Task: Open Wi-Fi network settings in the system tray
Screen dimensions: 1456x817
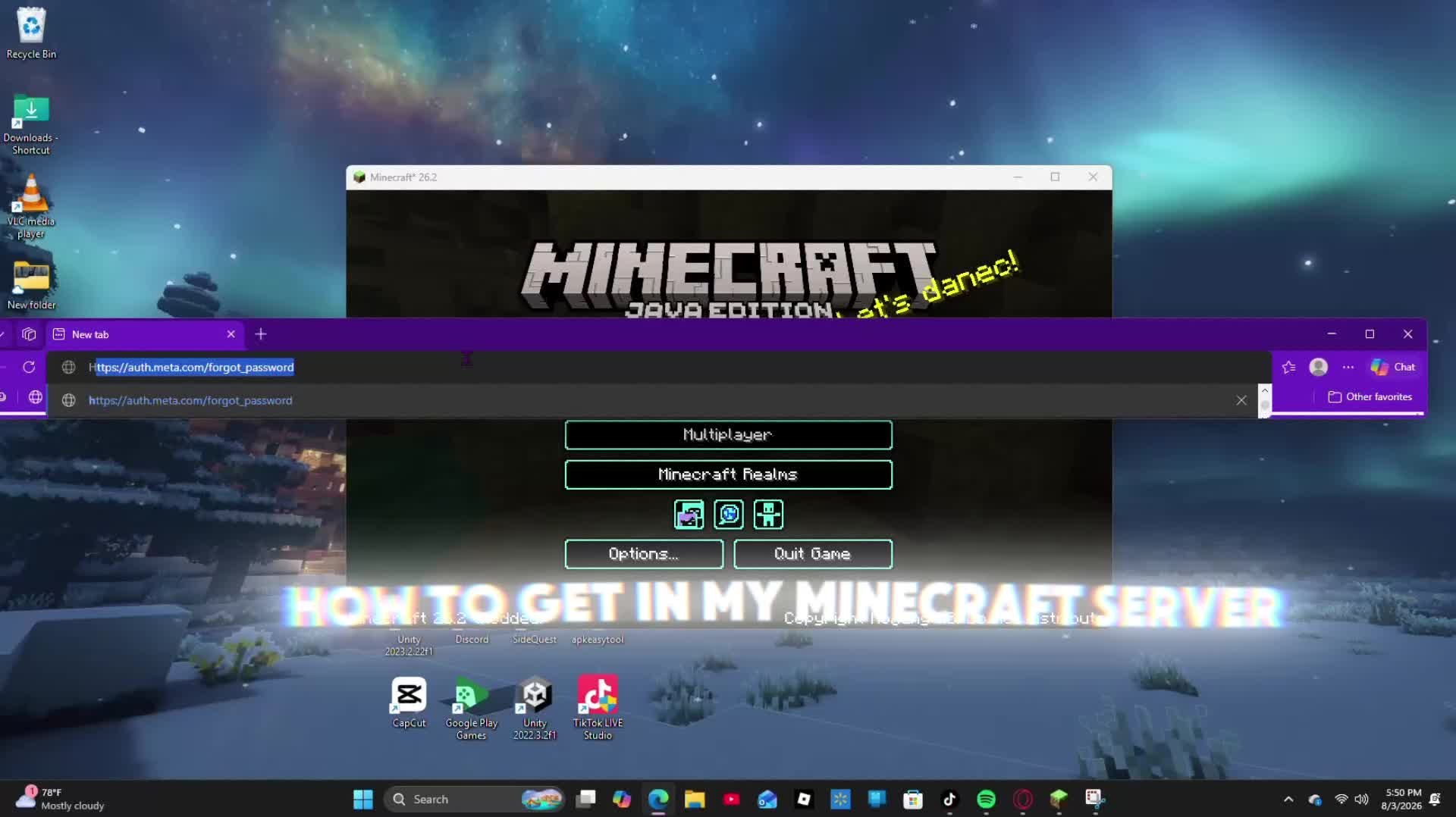Action: [1341, 799]
